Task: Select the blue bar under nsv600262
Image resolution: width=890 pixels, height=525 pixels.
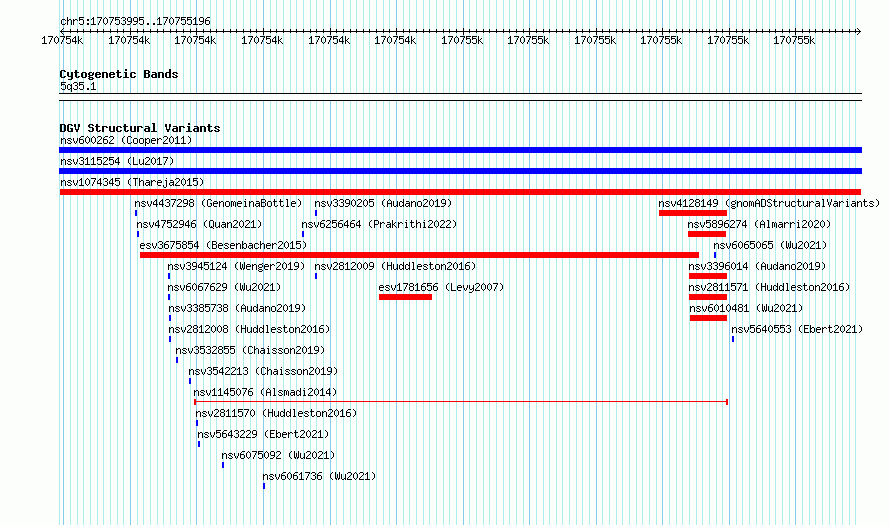Action: click(x=460, y=150)
